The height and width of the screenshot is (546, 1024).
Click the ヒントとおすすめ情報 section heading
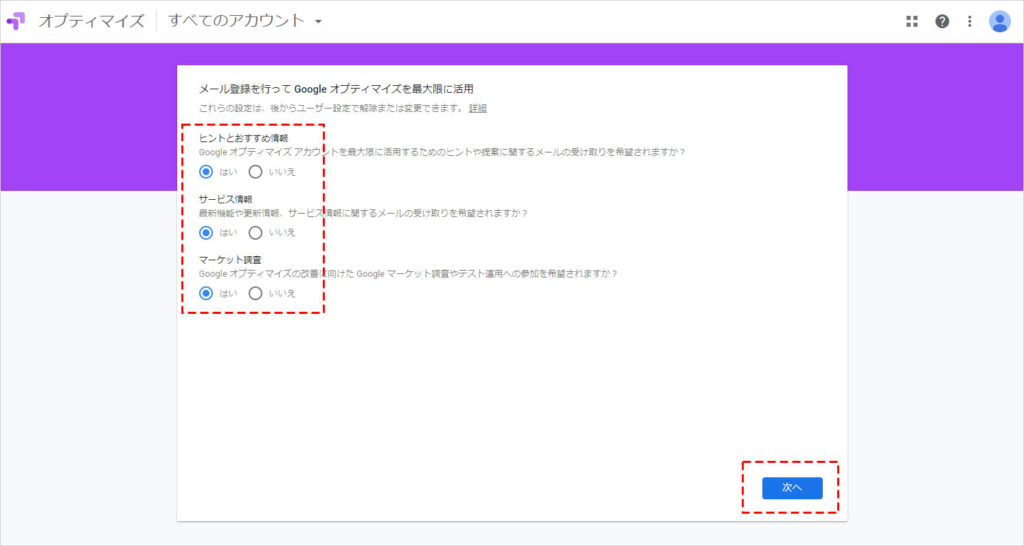tap(243, 138)
